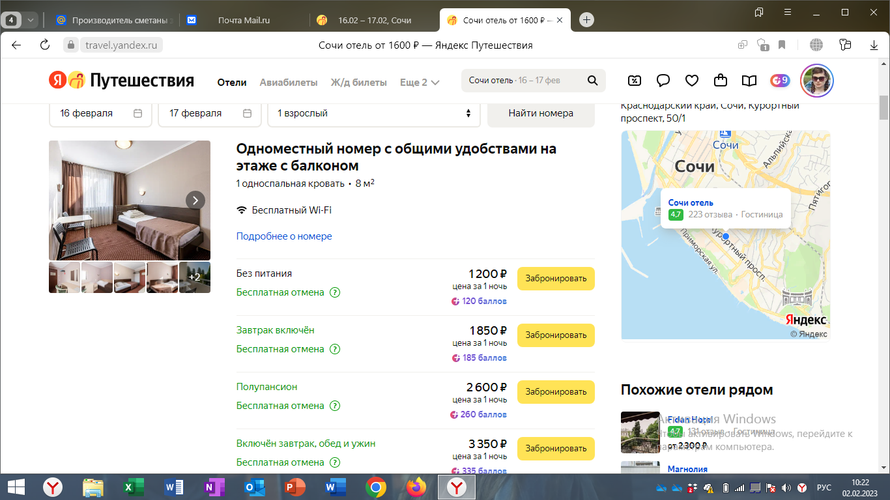
Task: Open the Fidan Hotel thumbnail image
Action: [x=640, y=432]
